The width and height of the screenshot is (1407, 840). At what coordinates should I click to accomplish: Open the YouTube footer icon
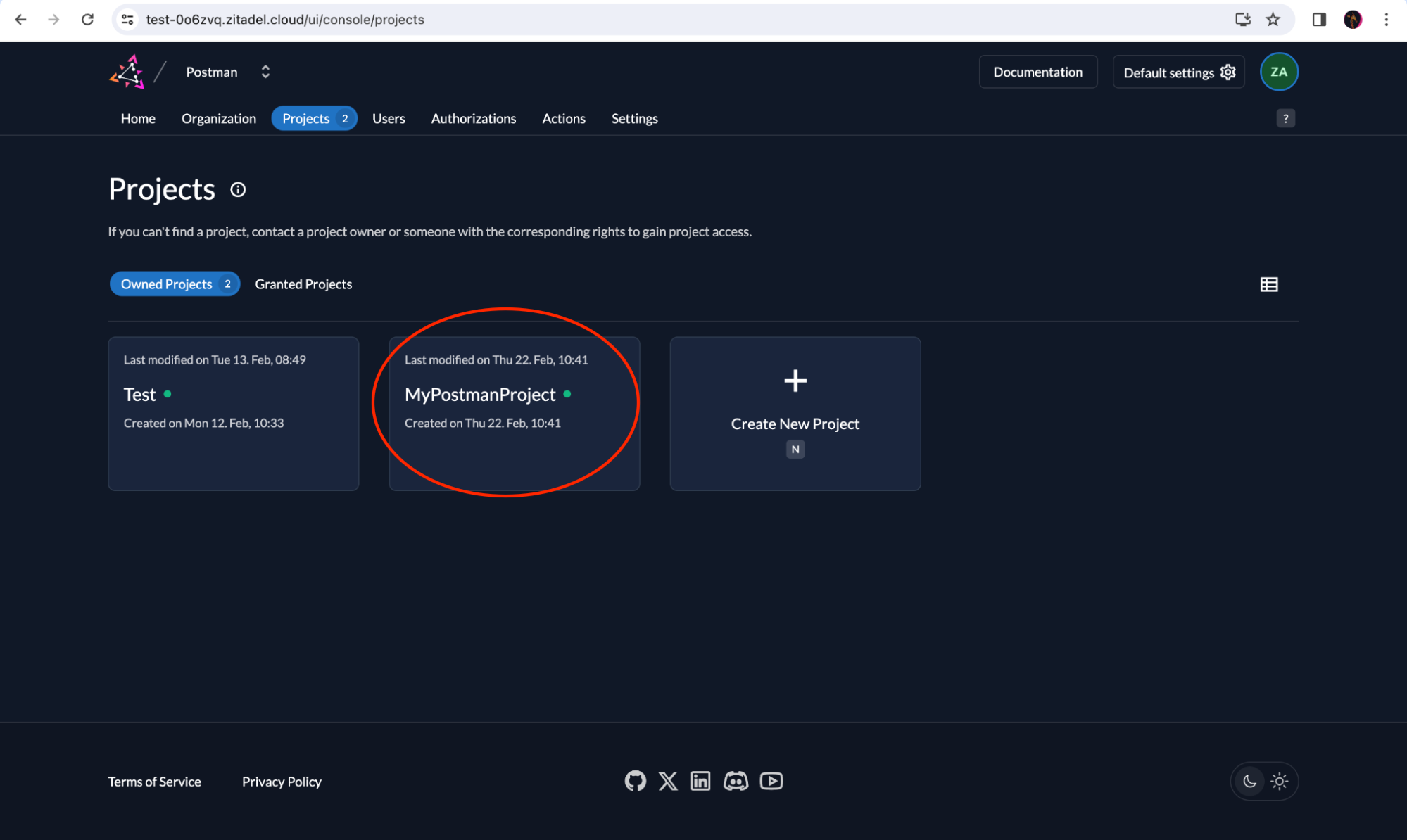click(771, 781)
